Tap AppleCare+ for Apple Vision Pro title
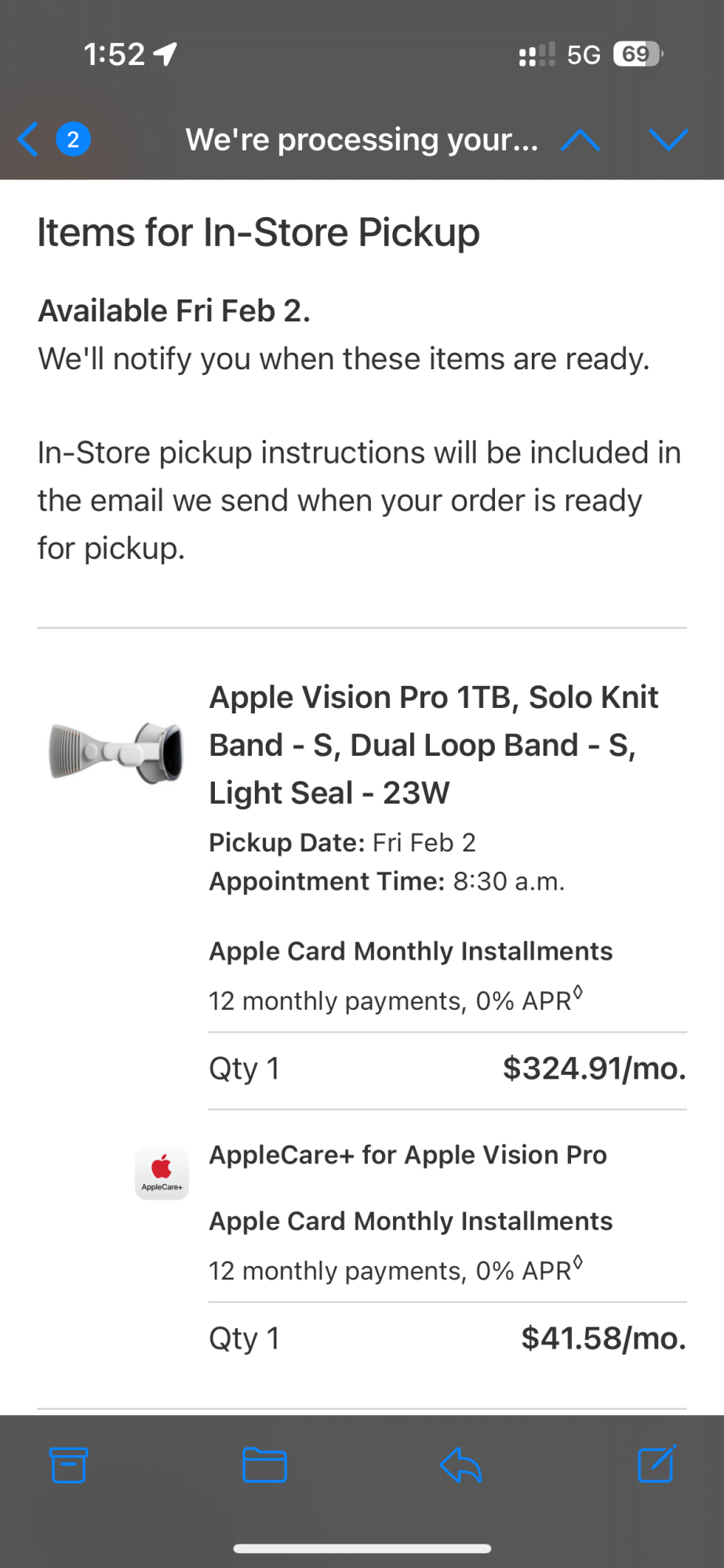This screenshot has width=724, height=1568. coord(408,1155)
